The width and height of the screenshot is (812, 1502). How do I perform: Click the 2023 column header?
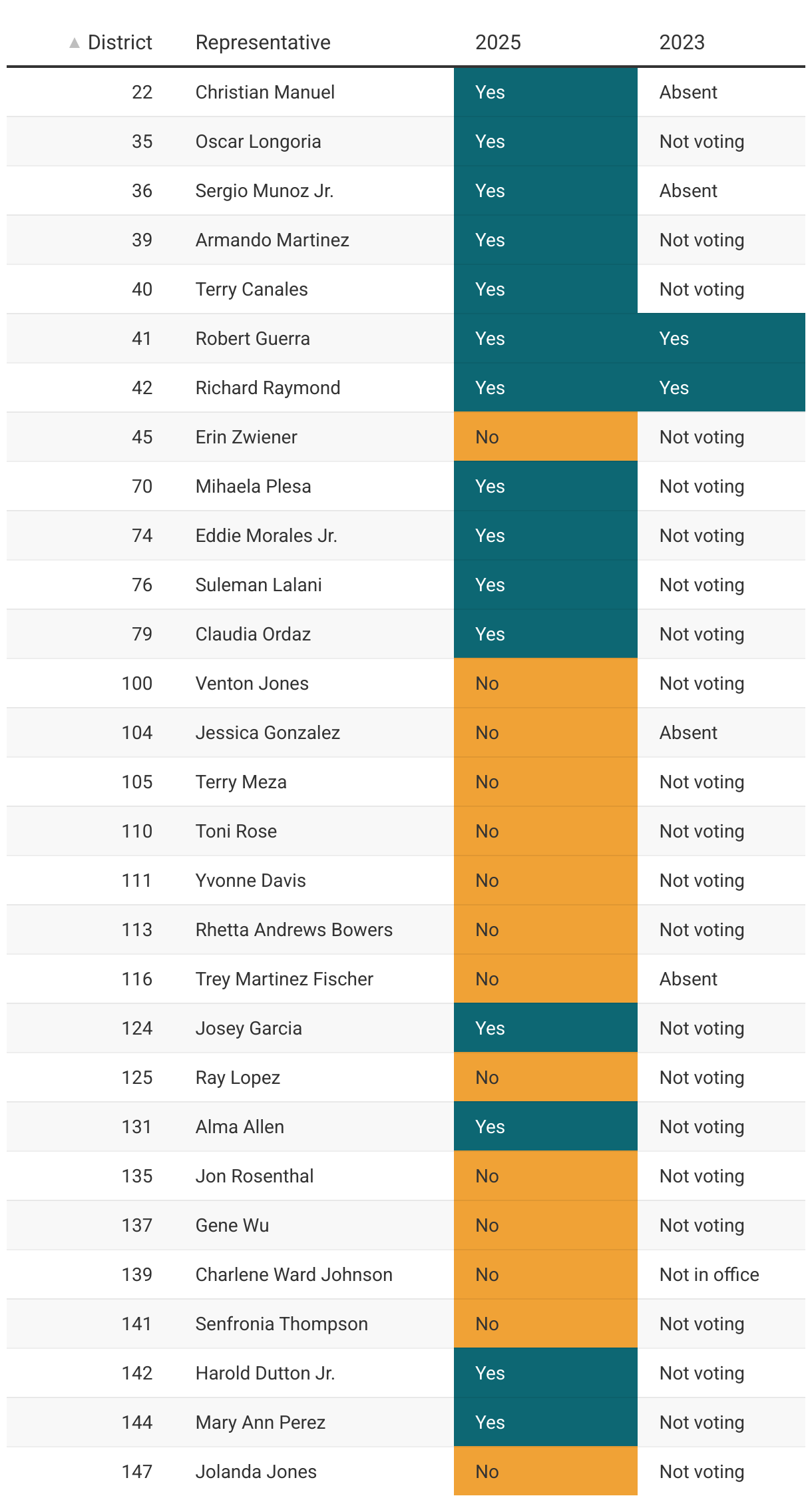click(x=682, y=43)
